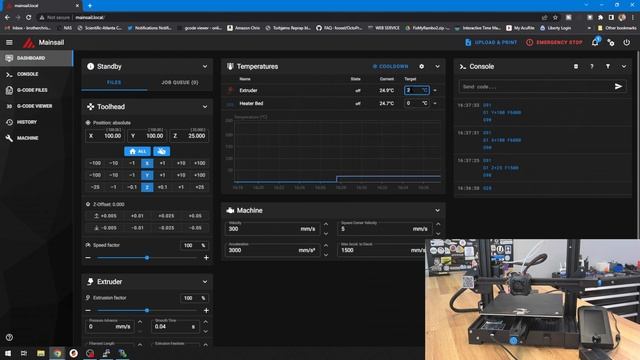Collapse the Temperatures panel
This screenshot has height=360, width=640.
(437, 67)
